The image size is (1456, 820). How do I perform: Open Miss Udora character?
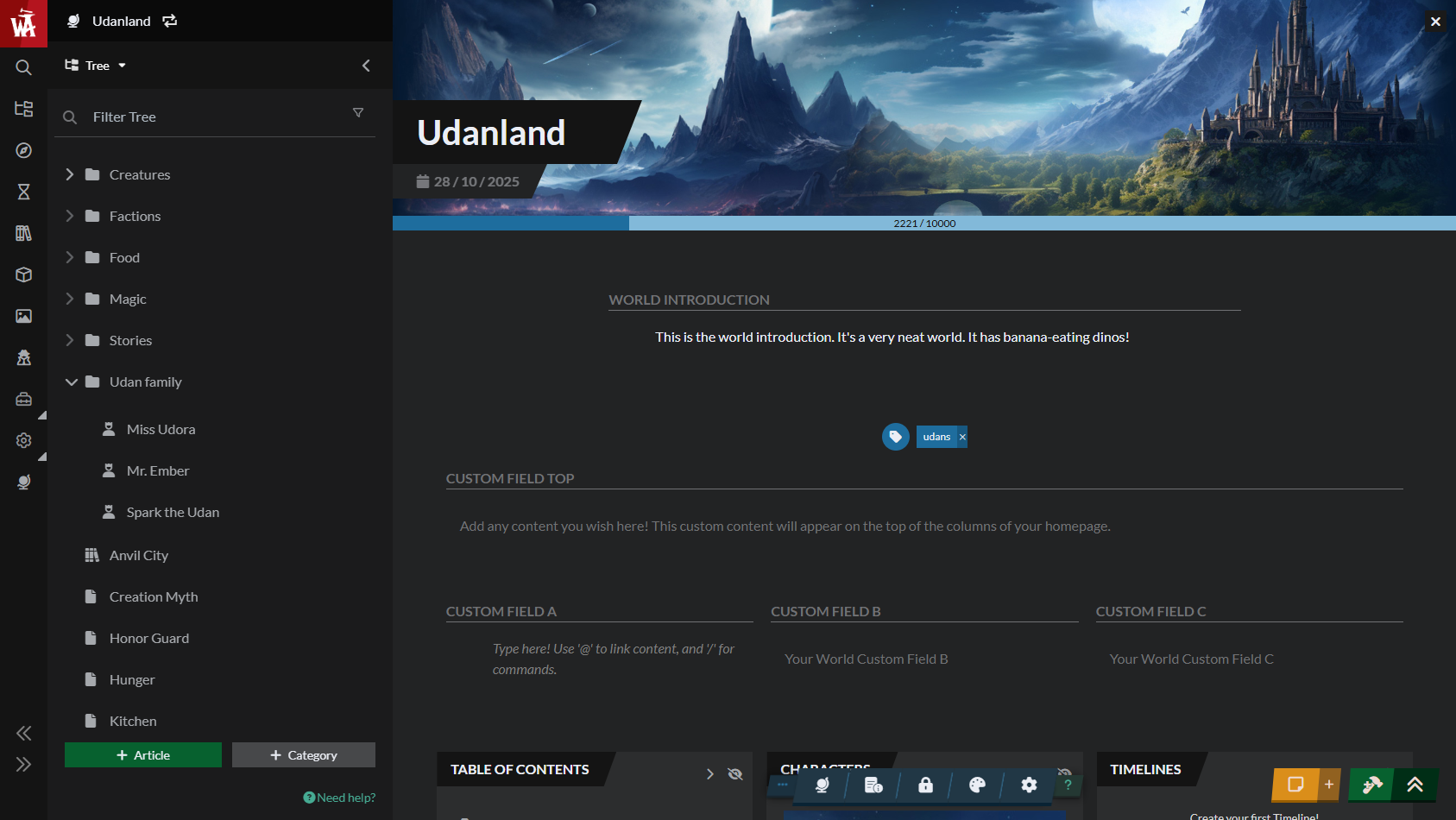click(161, 429)
